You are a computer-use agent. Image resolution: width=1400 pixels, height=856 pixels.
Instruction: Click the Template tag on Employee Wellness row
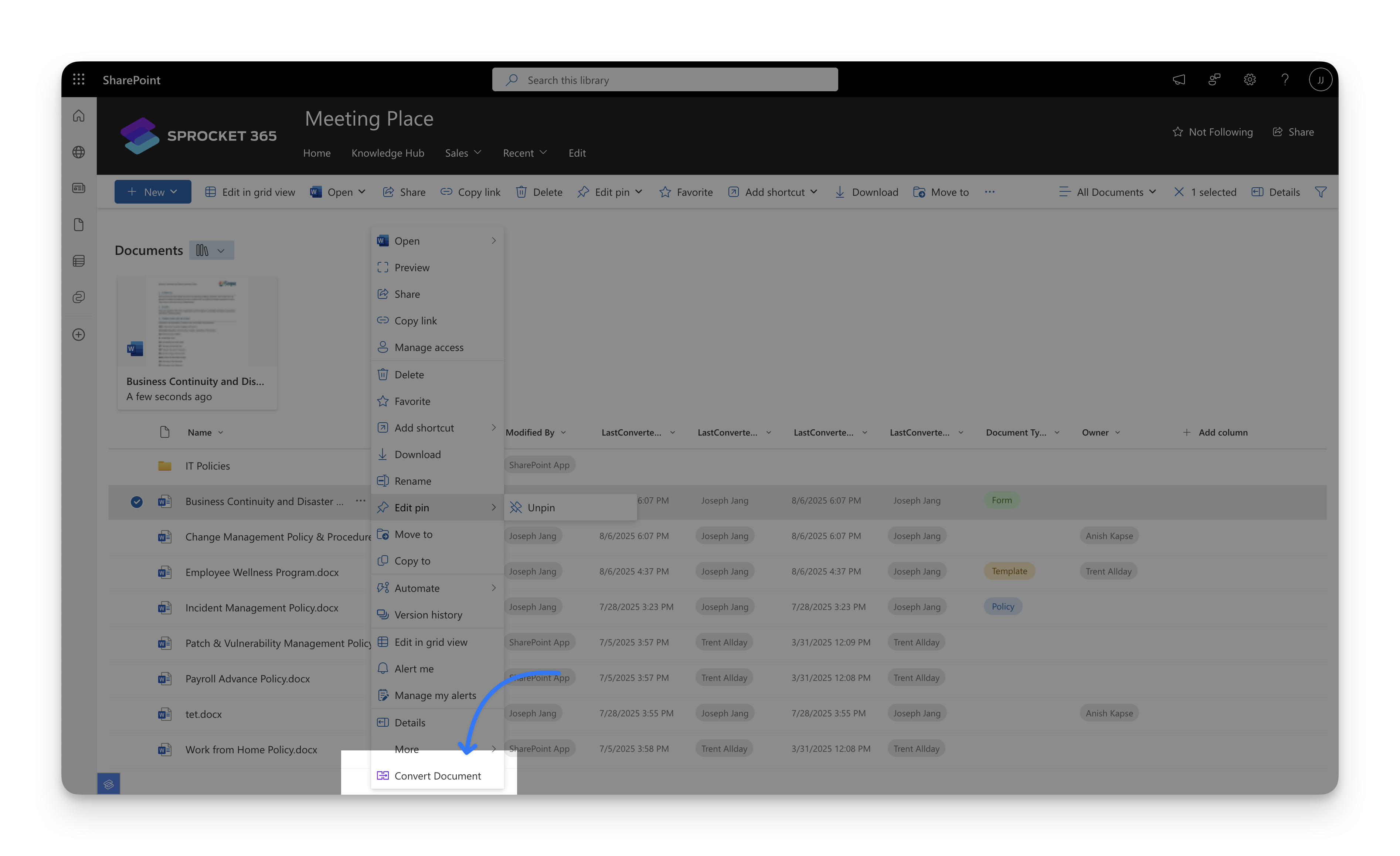point(1009,571)
